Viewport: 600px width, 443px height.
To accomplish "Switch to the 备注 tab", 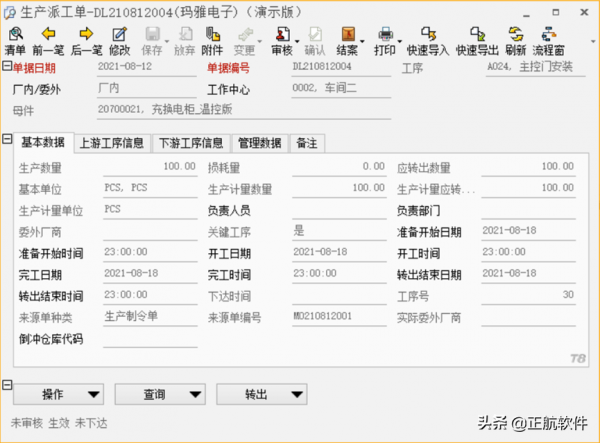I will point(307,143).
